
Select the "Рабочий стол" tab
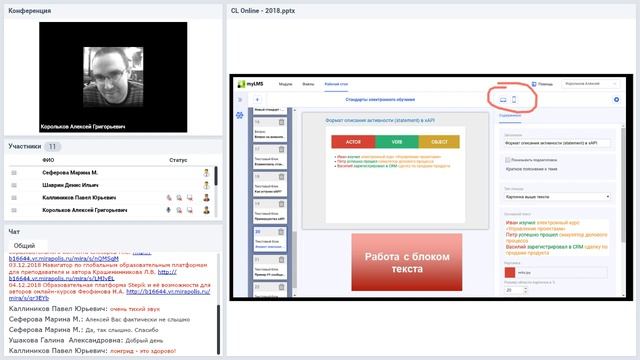tap(336, 84)
